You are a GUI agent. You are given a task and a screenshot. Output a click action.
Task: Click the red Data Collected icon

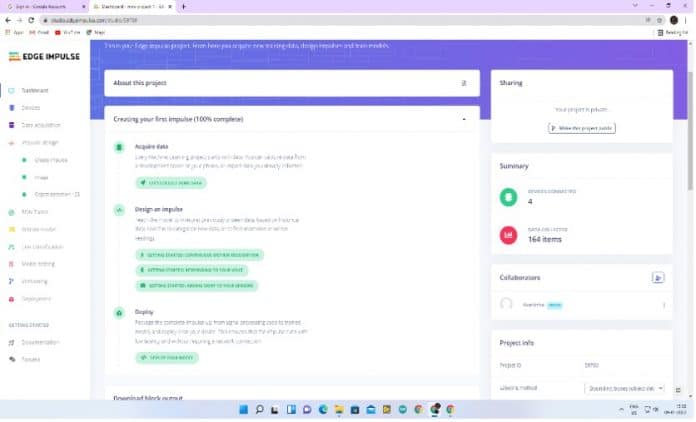pyautogui.click(x=508, y=234)
